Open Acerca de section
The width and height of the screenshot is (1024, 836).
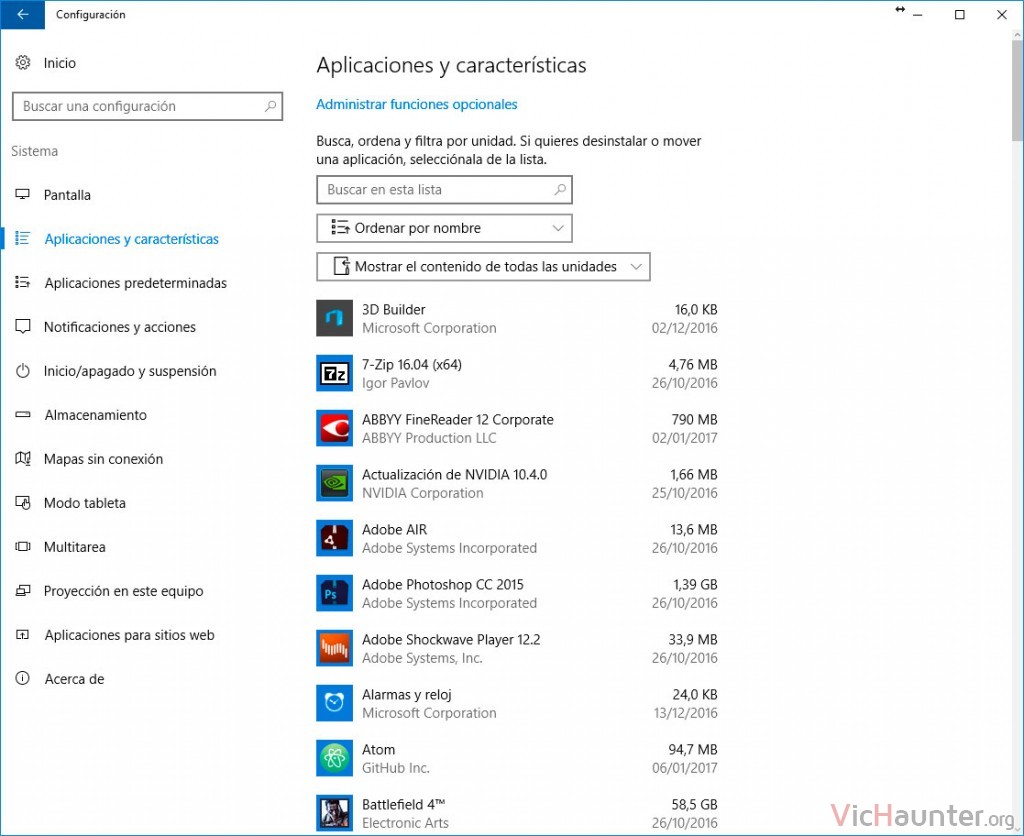(x=74, y=679)
